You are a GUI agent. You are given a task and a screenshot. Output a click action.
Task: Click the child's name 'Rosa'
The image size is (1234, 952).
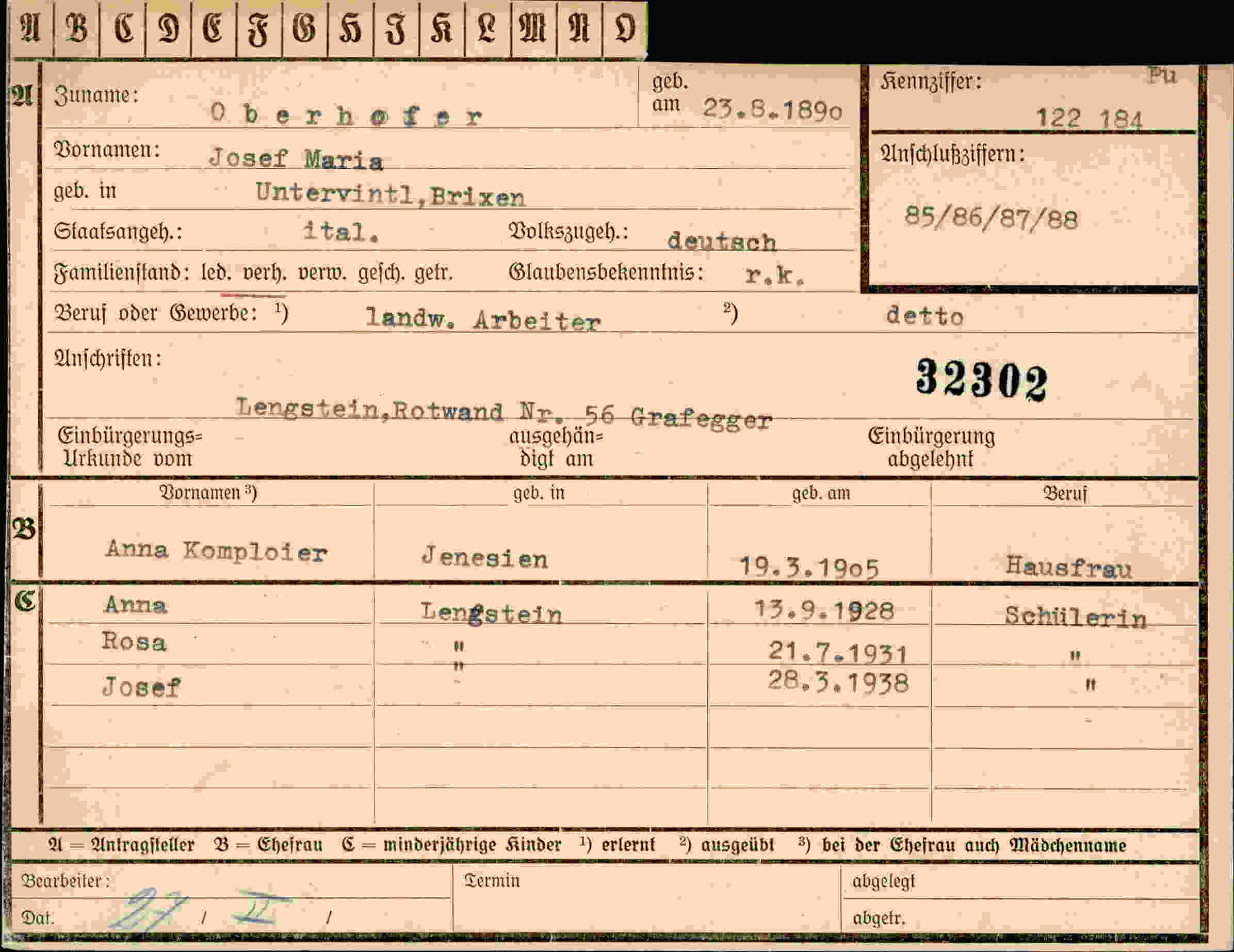134,642
